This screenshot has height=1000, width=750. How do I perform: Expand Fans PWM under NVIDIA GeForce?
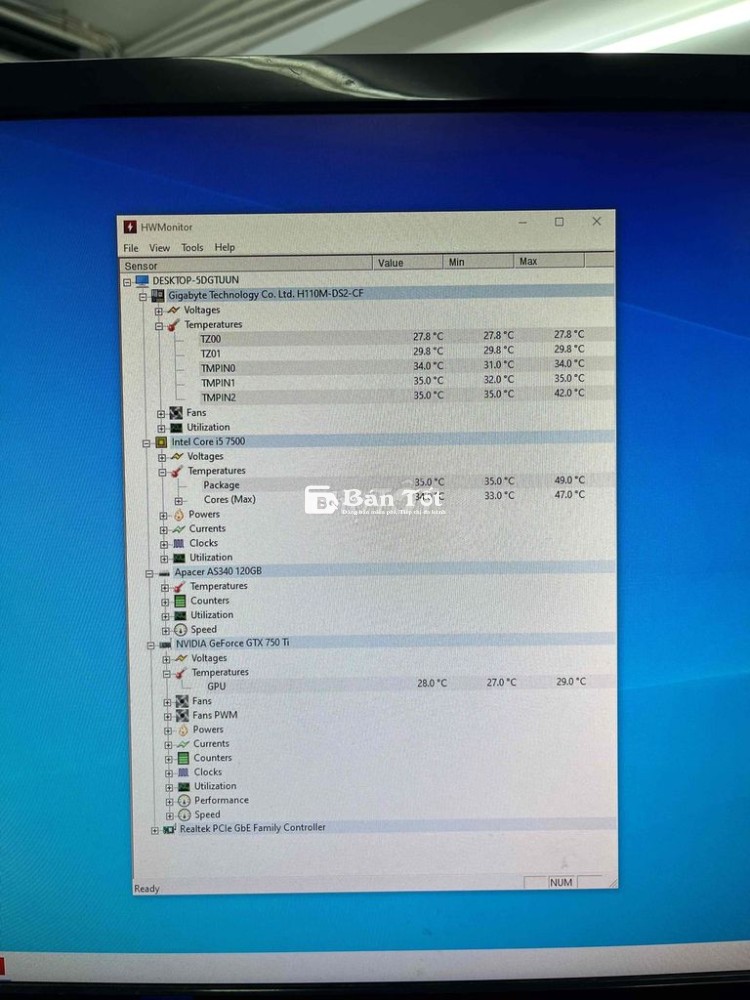tap(167, 717)
